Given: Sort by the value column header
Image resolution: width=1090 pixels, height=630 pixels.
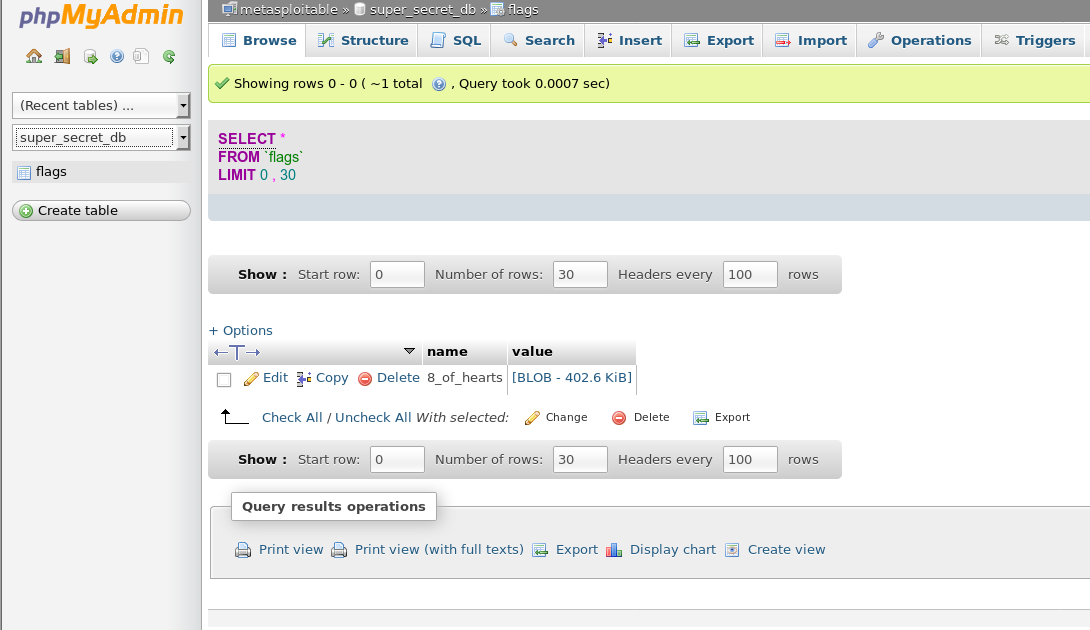Looking at the screenshot, I should [x=532, y=352].
